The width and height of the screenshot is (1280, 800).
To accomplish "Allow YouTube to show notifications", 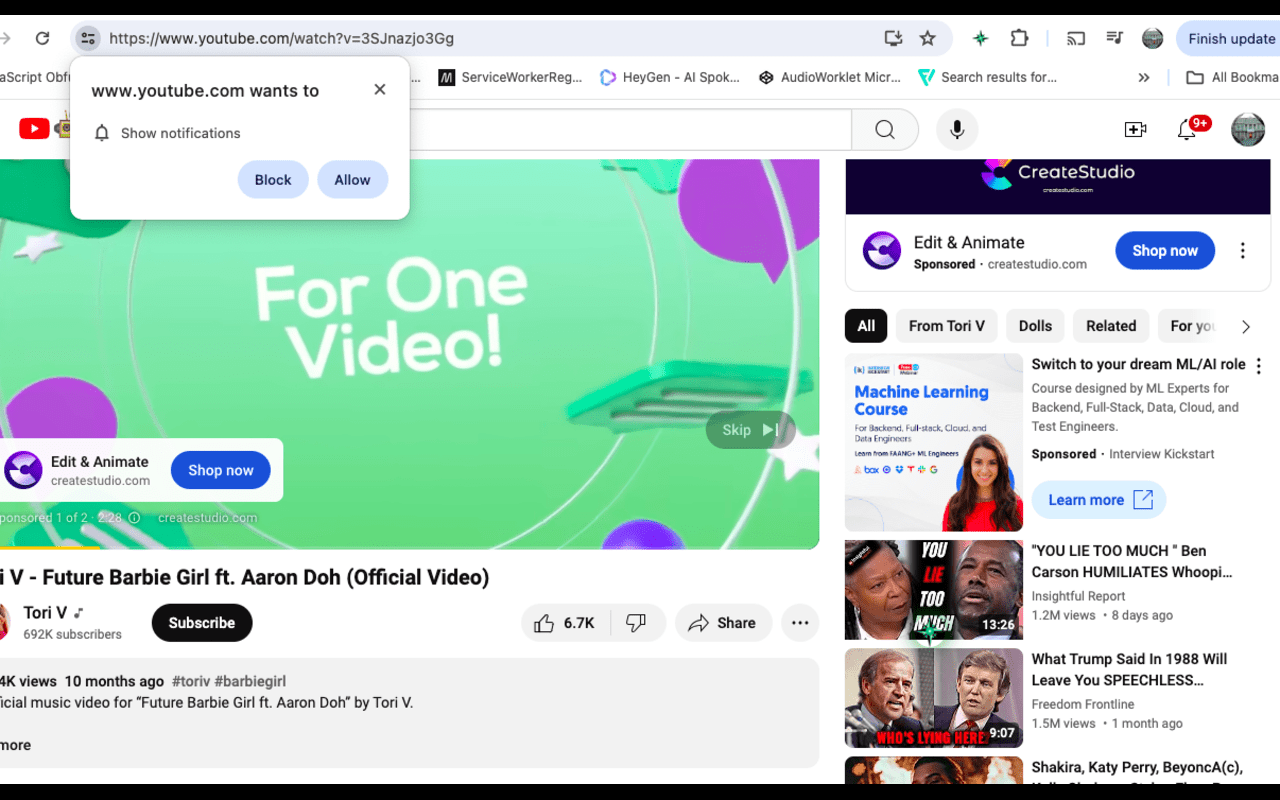I will [x=352, y=180].
